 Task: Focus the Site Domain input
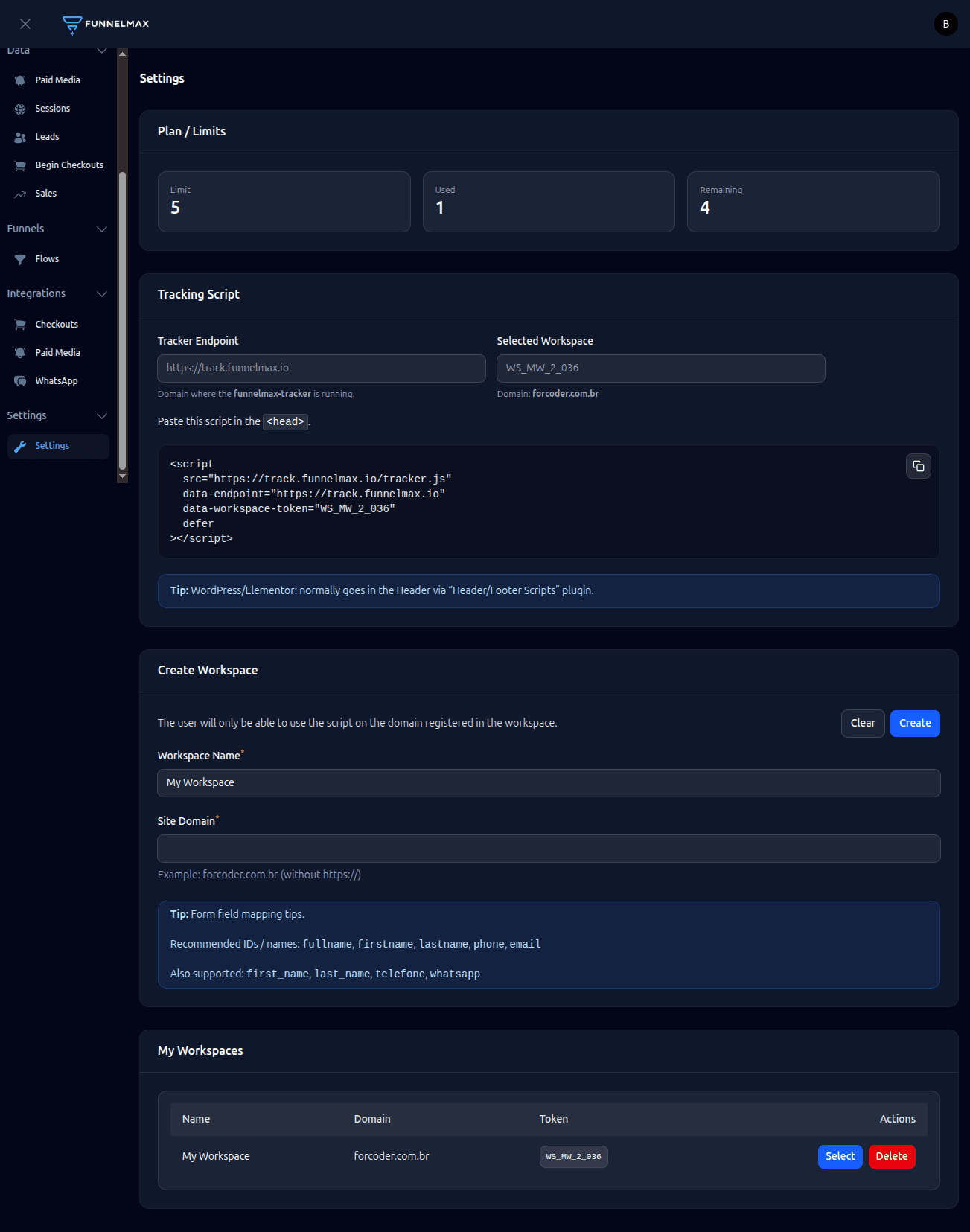tap(549, 849)
